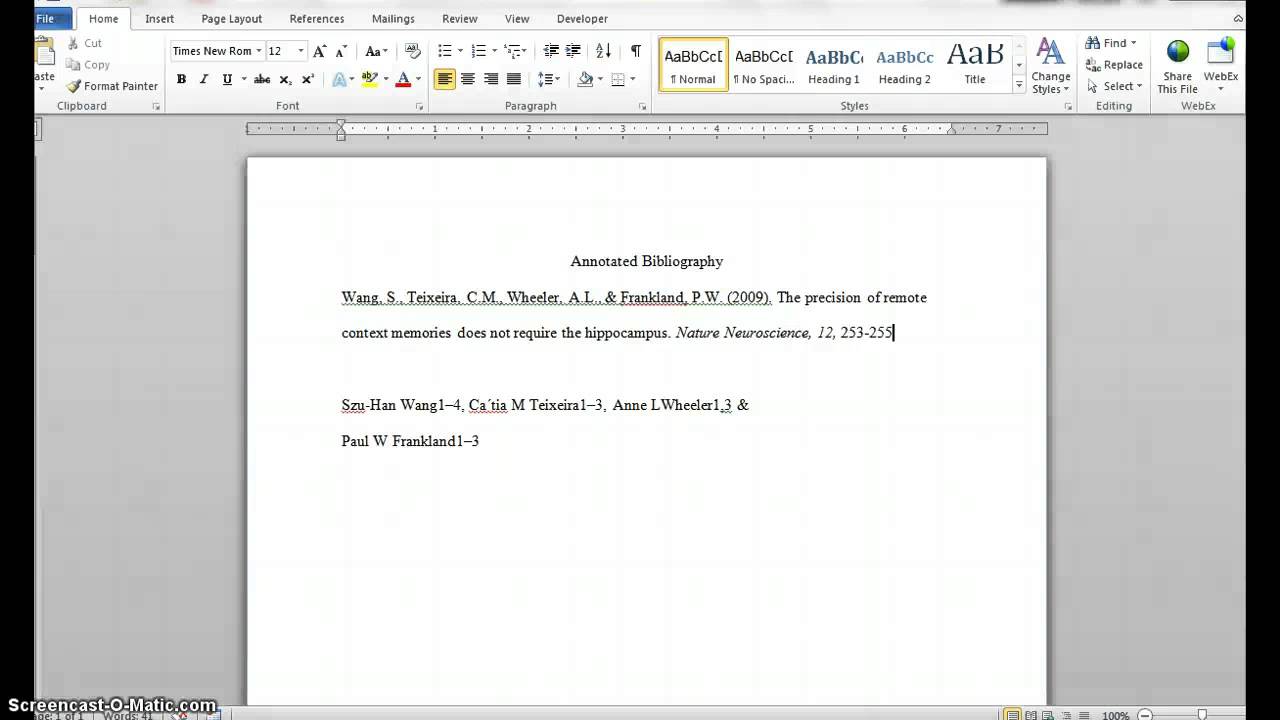
Task: Click the Clear Formatting eraser icon
Action: (412, 51)
